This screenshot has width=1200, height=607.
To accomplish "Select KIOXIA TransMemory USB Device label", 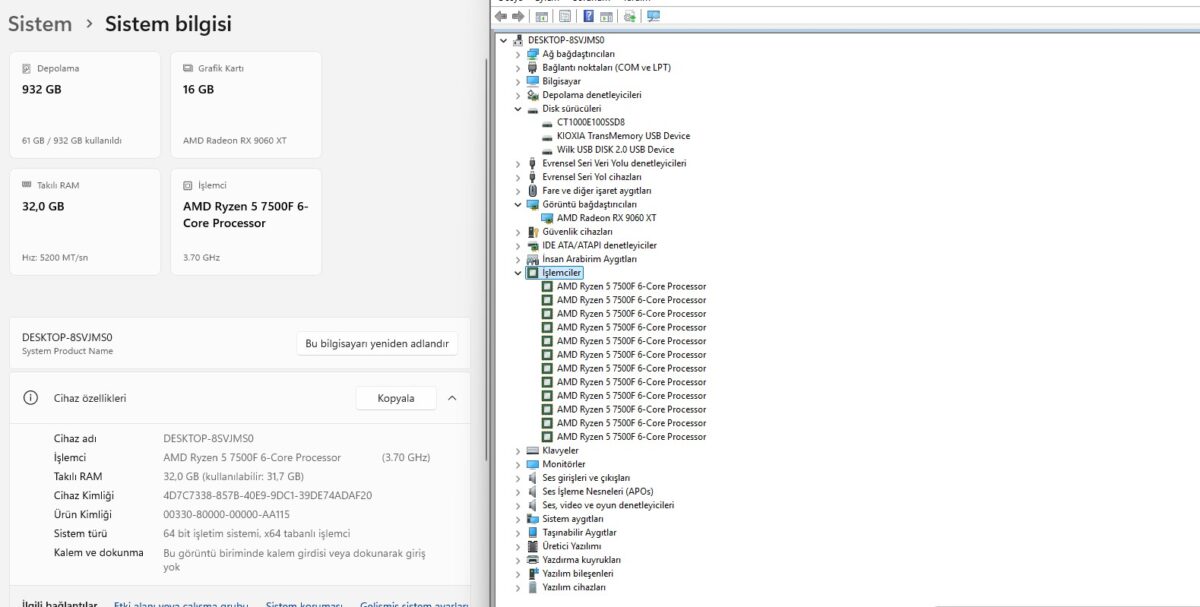I will click(x=623, y=136).
